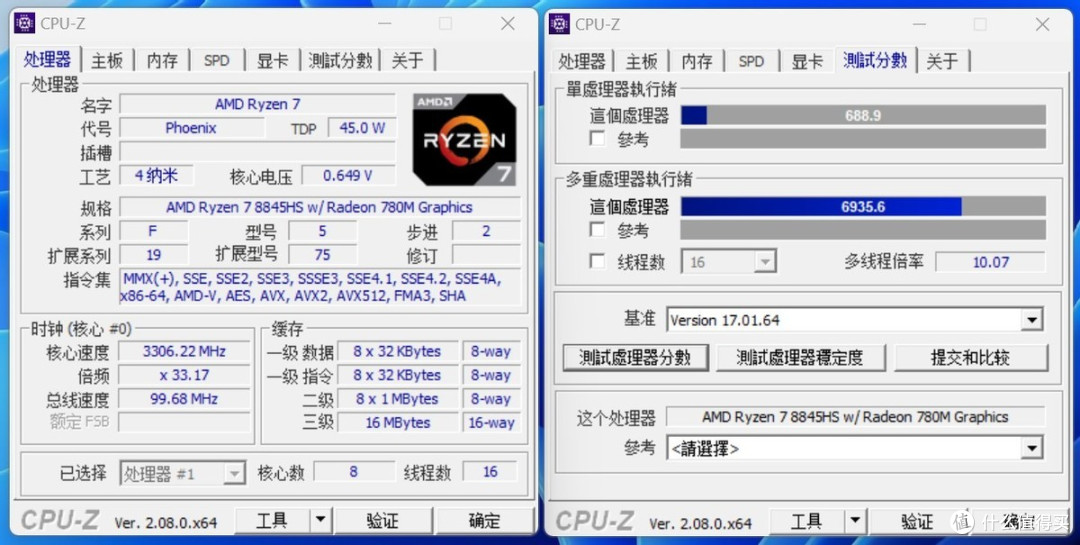The image size is (1080, 545).
Task: Click the 总线速度 value 99.68 MHz
Action: pos(184,399)
